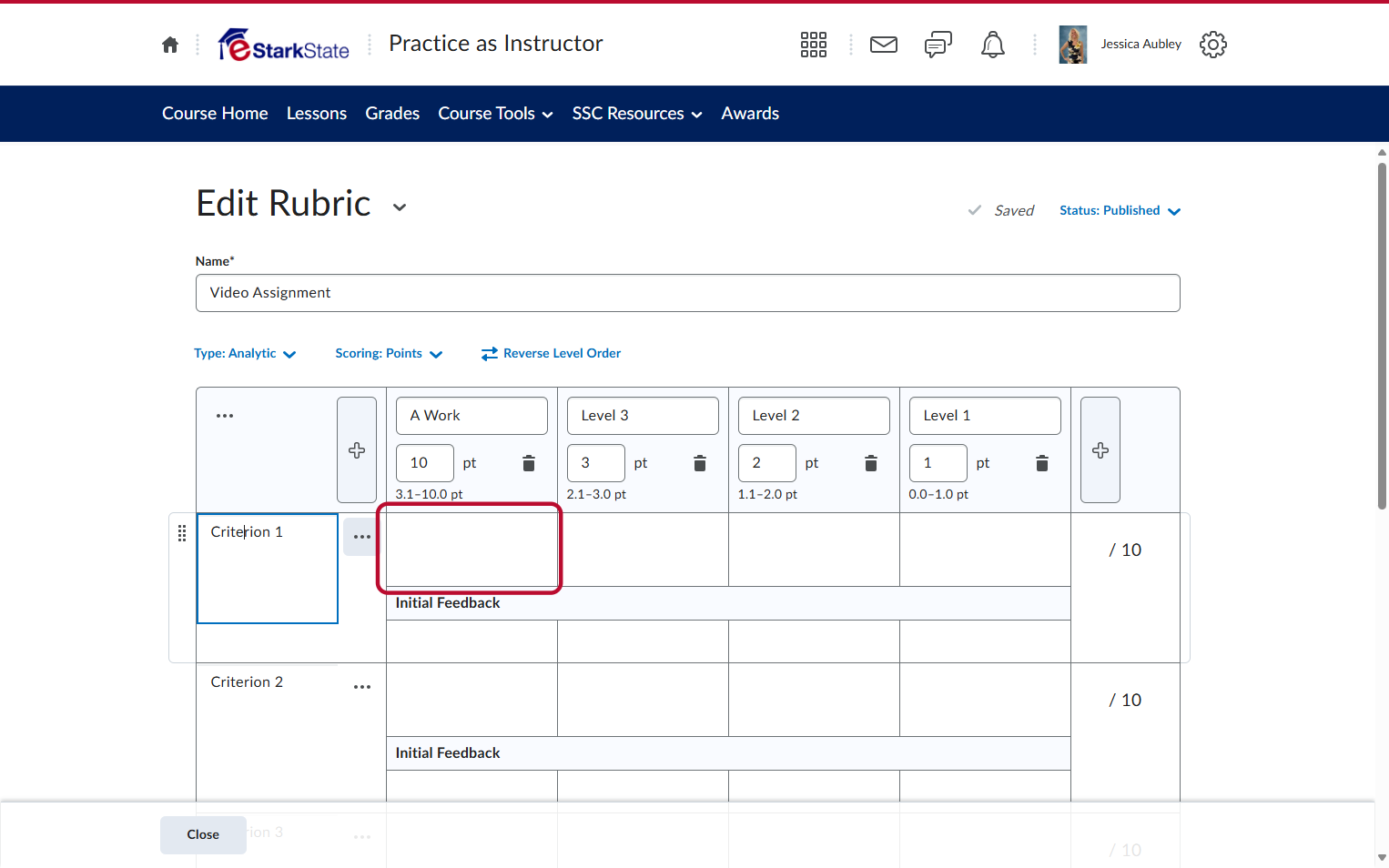1389x868 pixels.
Task: Open the Type: Analytic dropdown
Action: [245, 353]
